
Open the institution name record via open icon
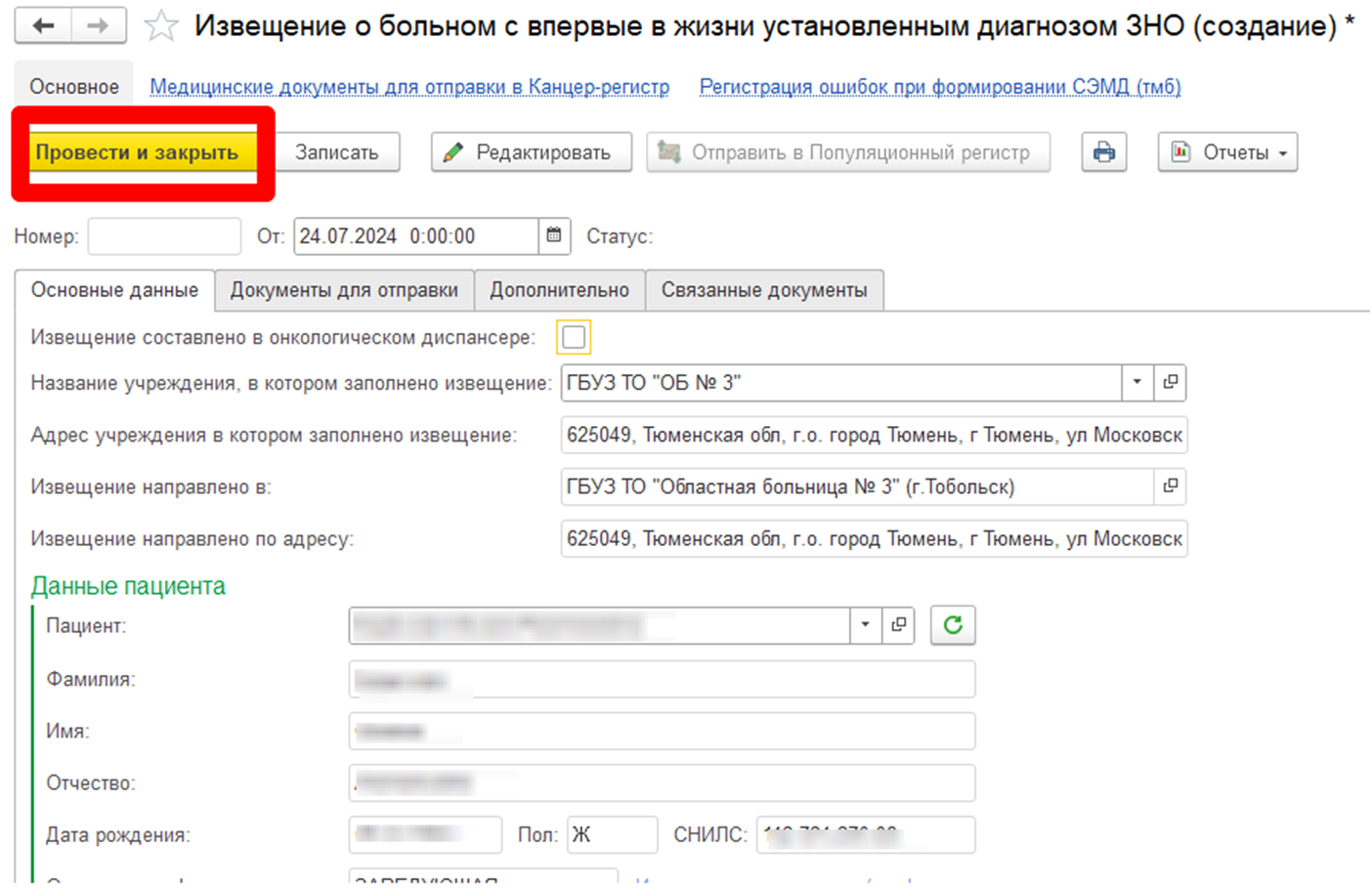1170,383
